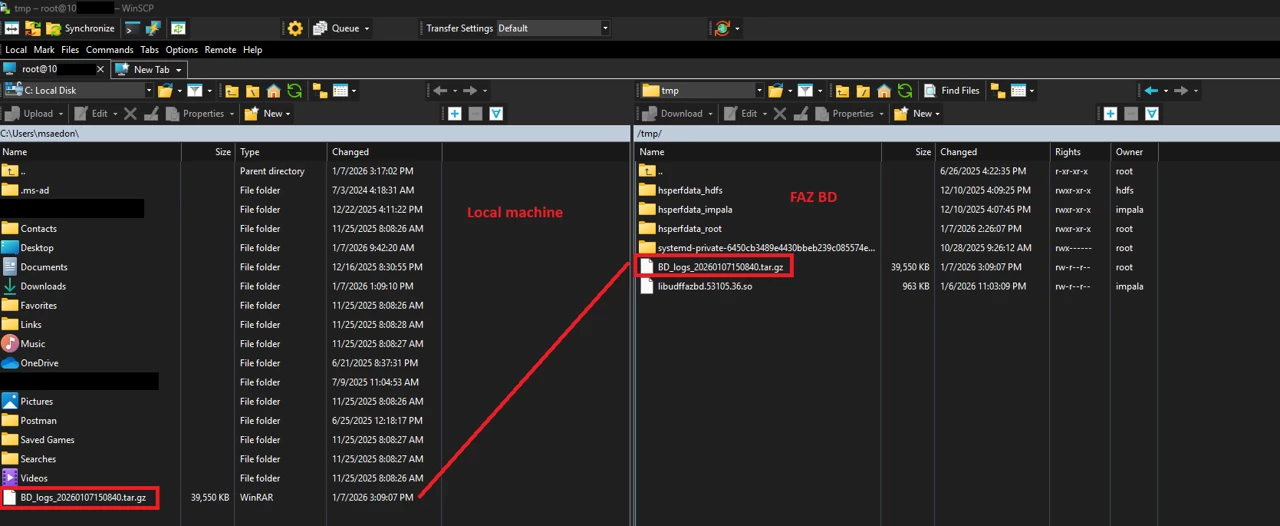Go to home directory in remote panel
Image resolution: width=1280 pixels, height=526 pixels.
pos(884,90)
